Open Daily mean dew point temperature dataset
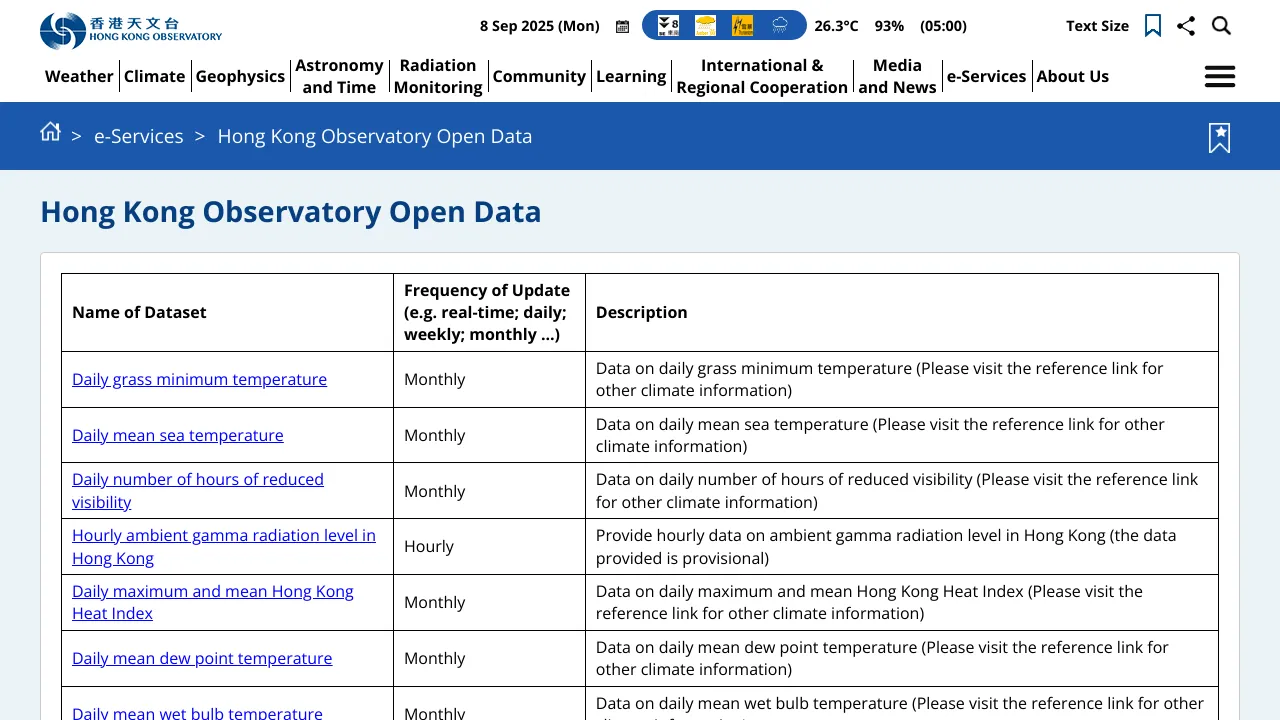 tap(202, 658)
